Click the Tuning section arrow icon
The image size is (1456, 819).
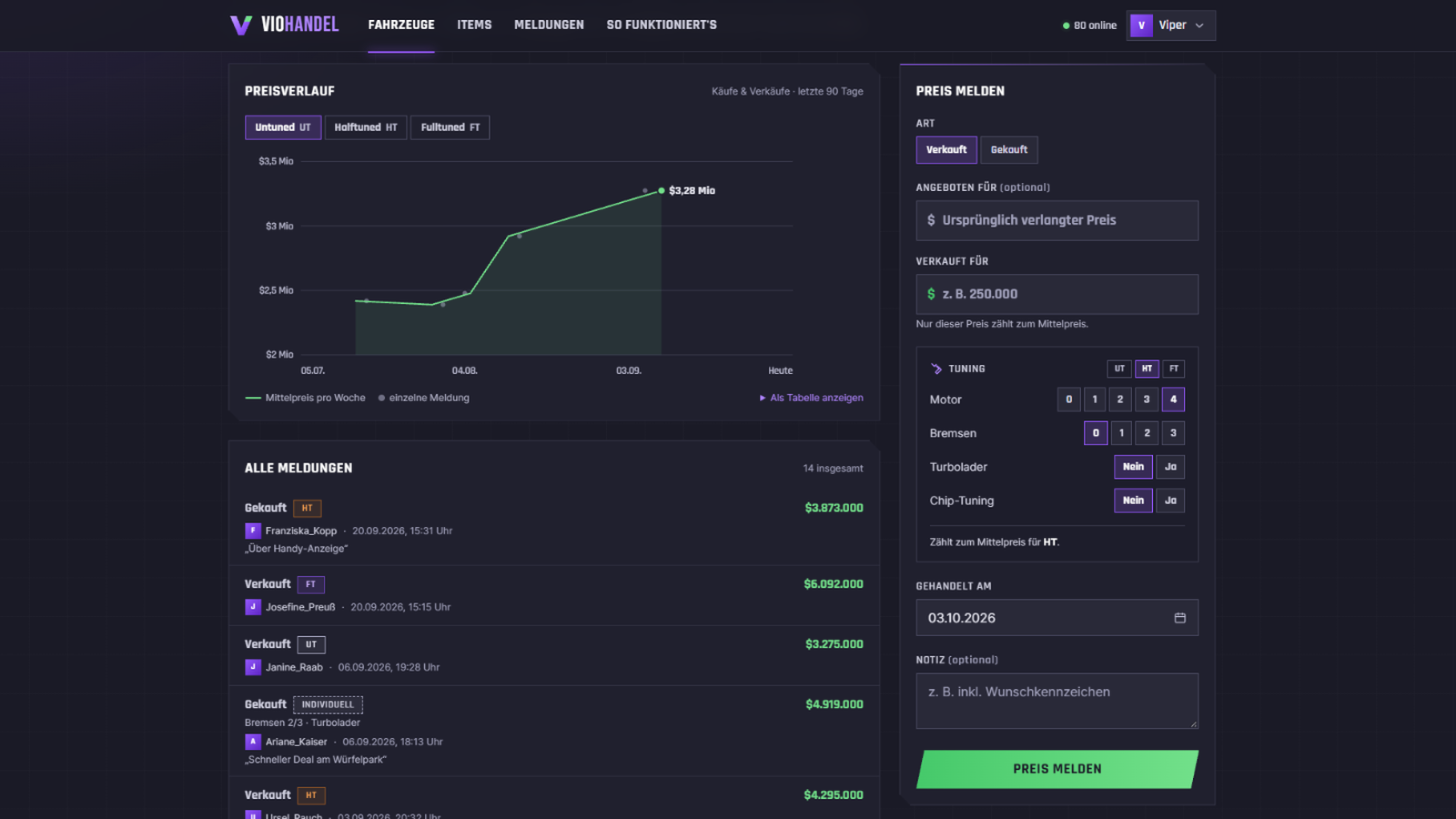936,369
